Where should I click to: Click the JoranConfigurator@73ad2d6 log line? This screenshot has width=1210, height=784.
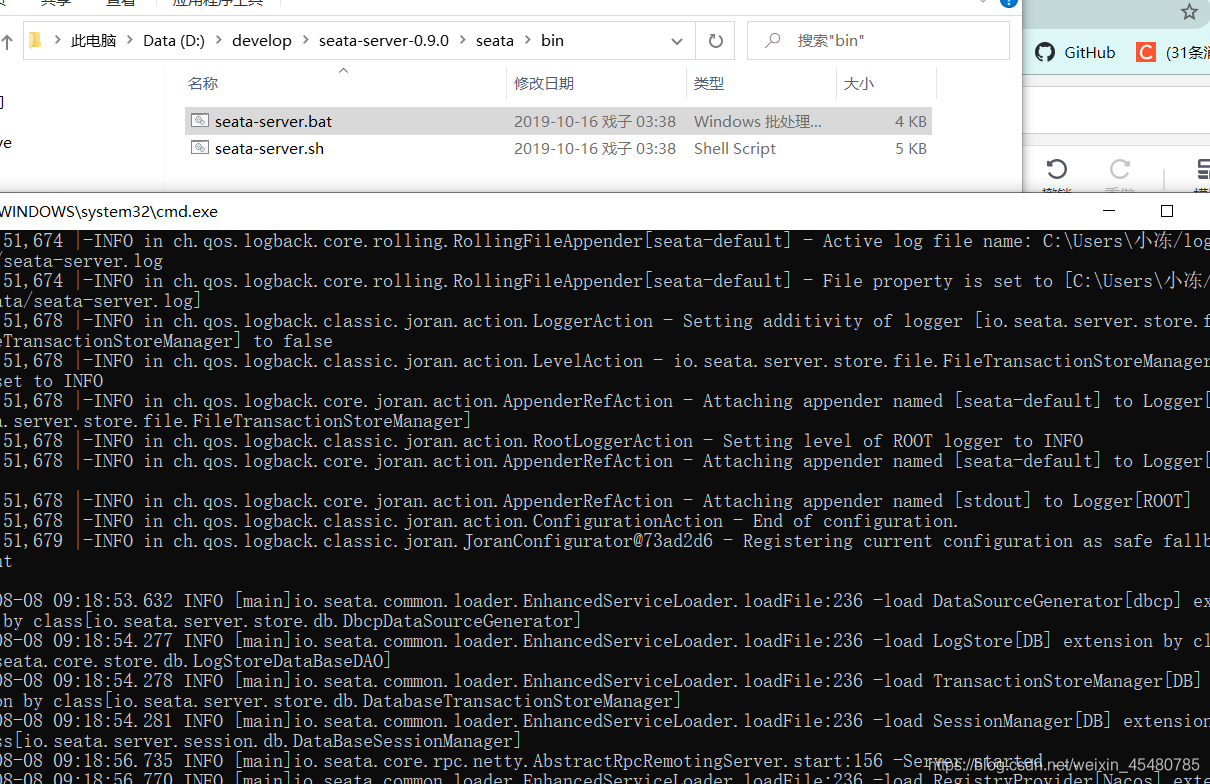(x=605, y=541)
